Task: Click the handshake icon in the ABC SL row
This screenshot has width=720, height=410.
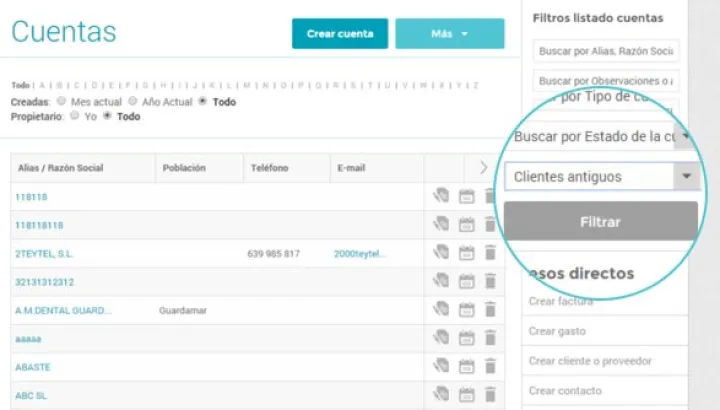Action: pyautogui.click(x=441, y=394)
